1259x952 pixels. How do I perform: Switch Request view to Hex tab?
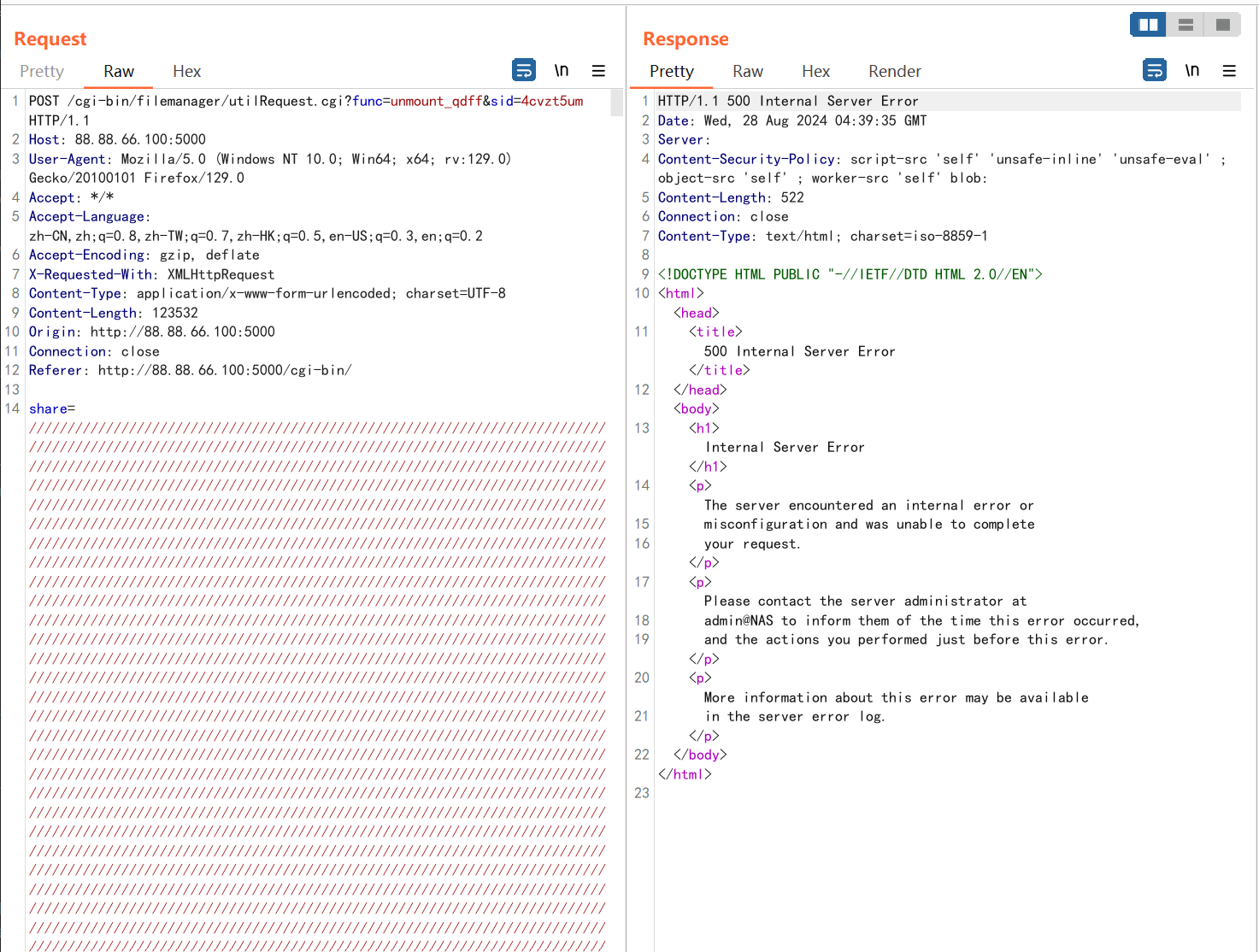click(x=186, y=72)
